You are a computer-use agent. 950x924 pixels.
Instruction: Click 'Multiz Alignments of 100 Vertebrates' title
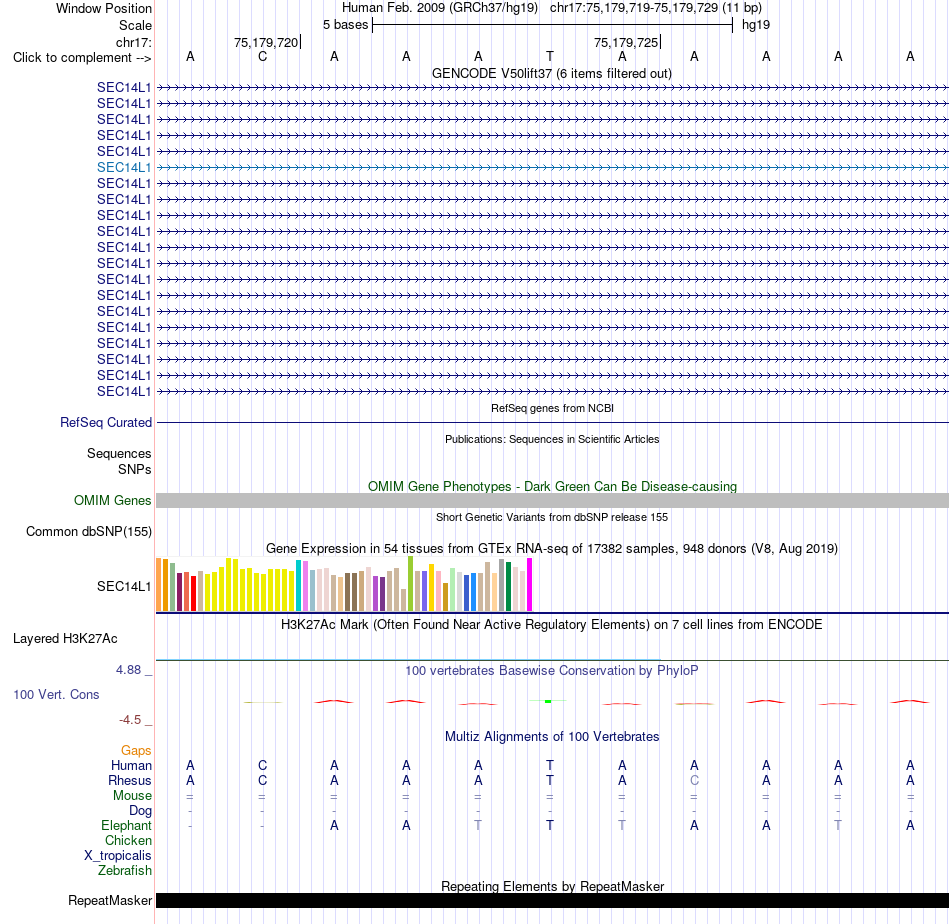tap(552, 737)
